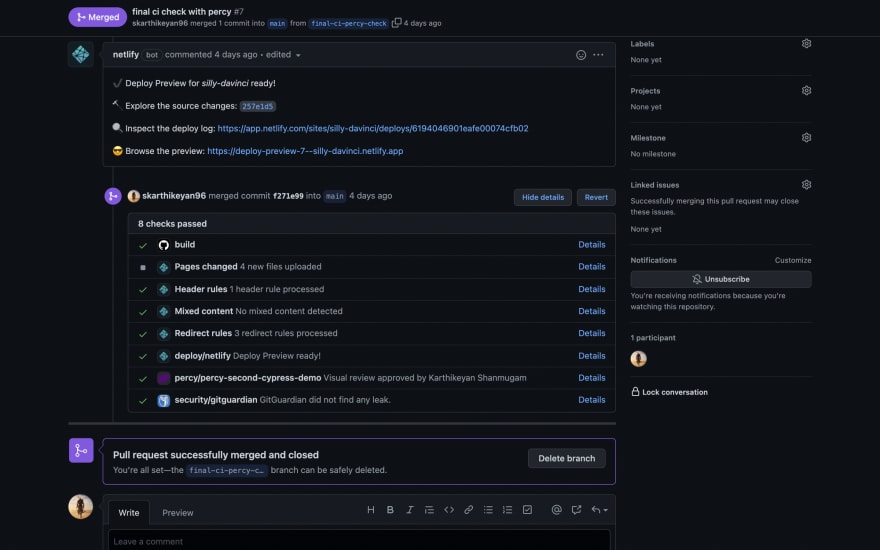The width and height of the screenshot is (880, 550).
Task: Lock conversation on this pull request
Action: pyautogui.click(x=670, y=392)
